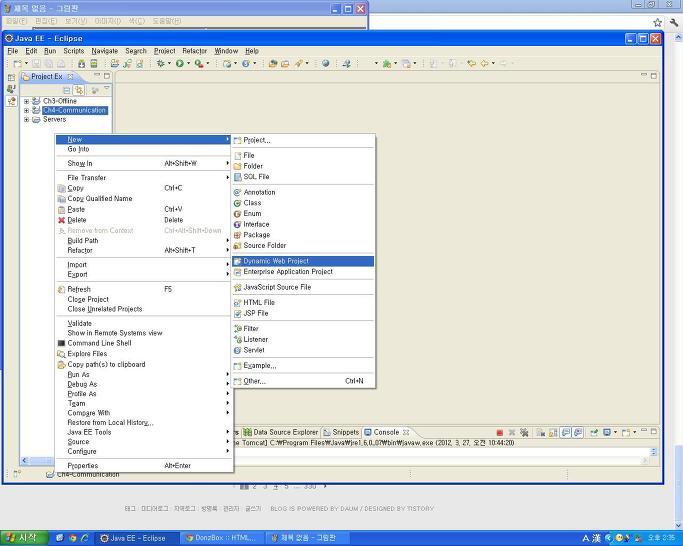Open the Show In submenu
The height and width of the screenshot is (546, 683).
144,163
